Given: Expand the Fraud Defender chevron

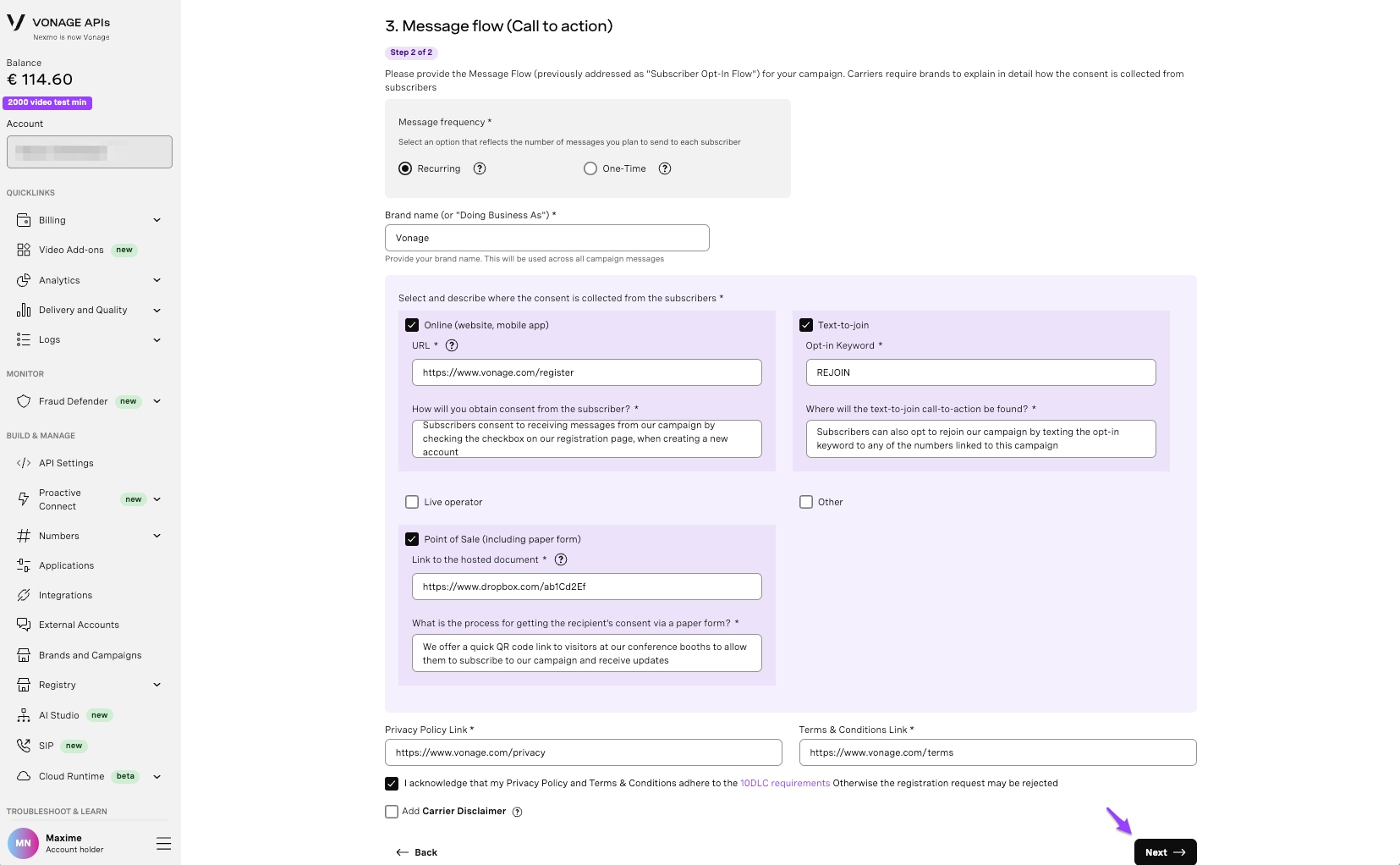Looking at the screenshot, I should coord(156,401).
